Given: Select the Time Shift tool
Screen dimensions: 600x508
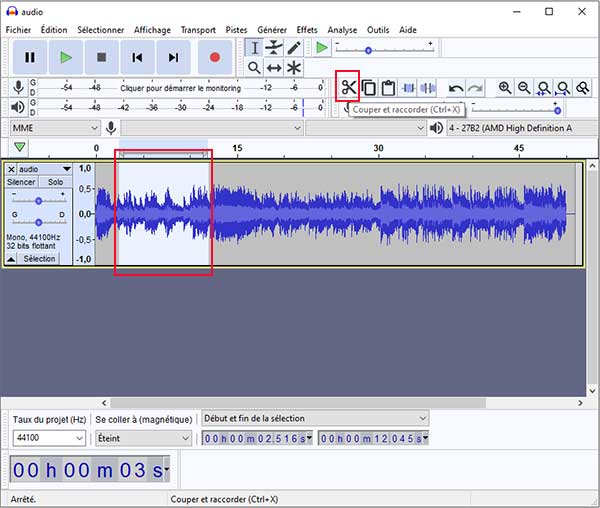Looking at the screenshot, I should [274, 68].
